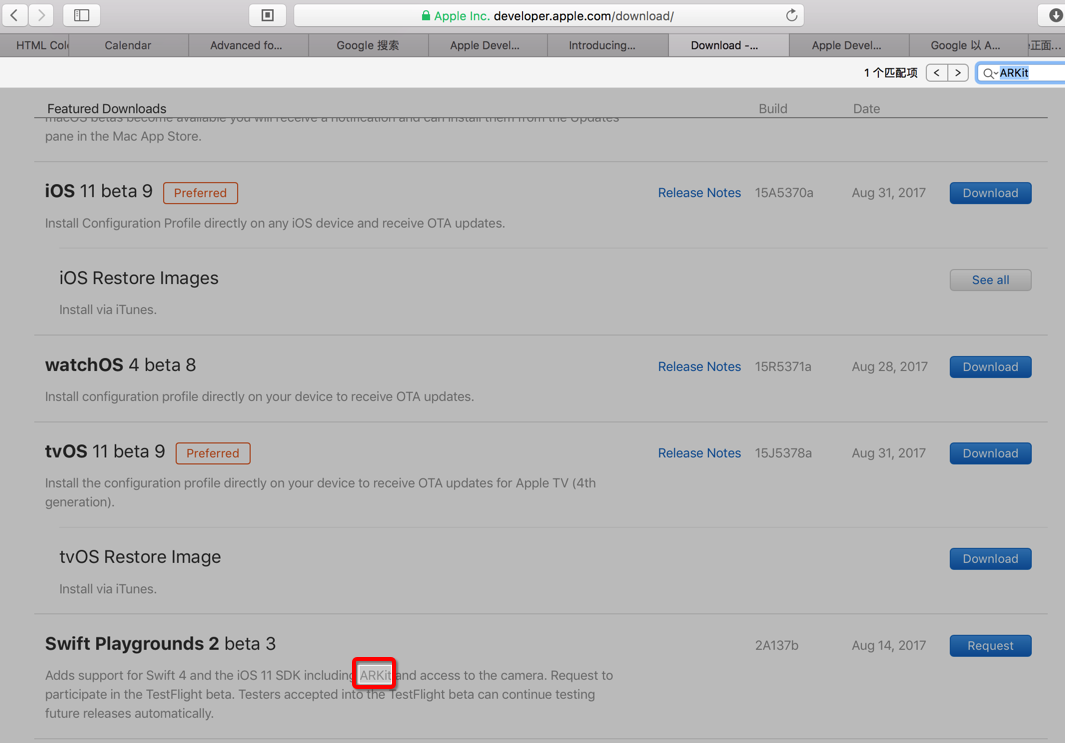Image resolution: width=1065 pixels, height=743 pixels.
Task: Download tvOS Restore Image
Action: pos(990,559)
